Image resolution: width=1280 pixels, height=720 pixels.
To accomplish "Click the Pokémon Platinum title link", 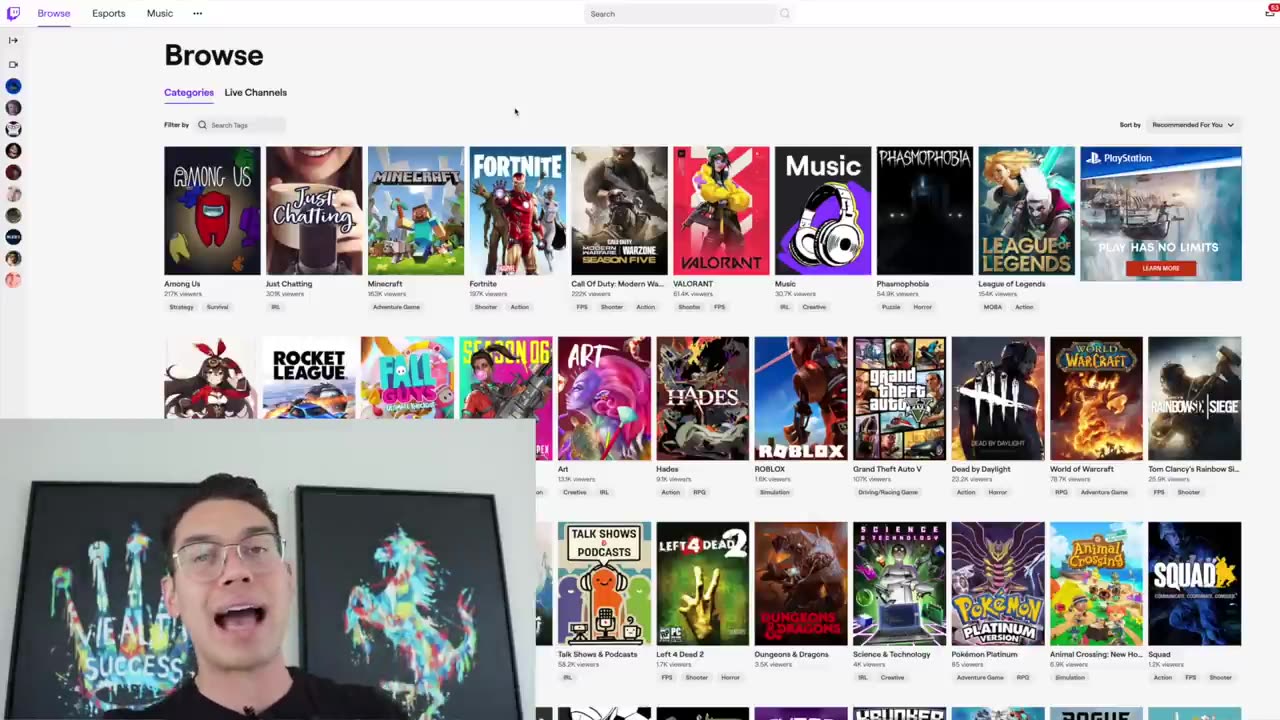I will 985,655.
